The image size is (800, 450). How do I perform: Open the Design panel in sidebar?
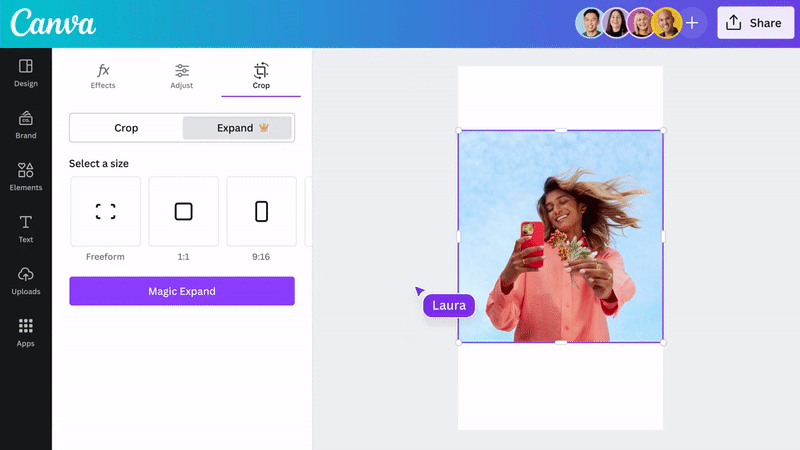tap(26, 73)
